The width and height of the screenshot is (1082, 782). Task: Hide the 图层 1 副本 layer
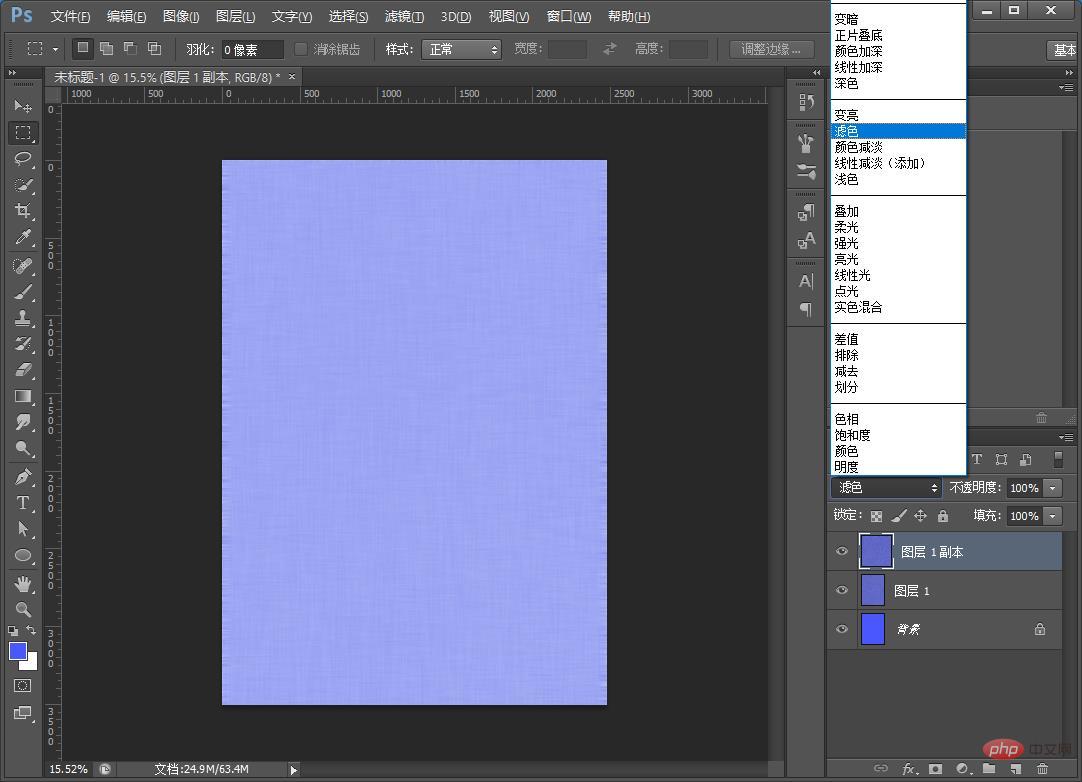842,551
